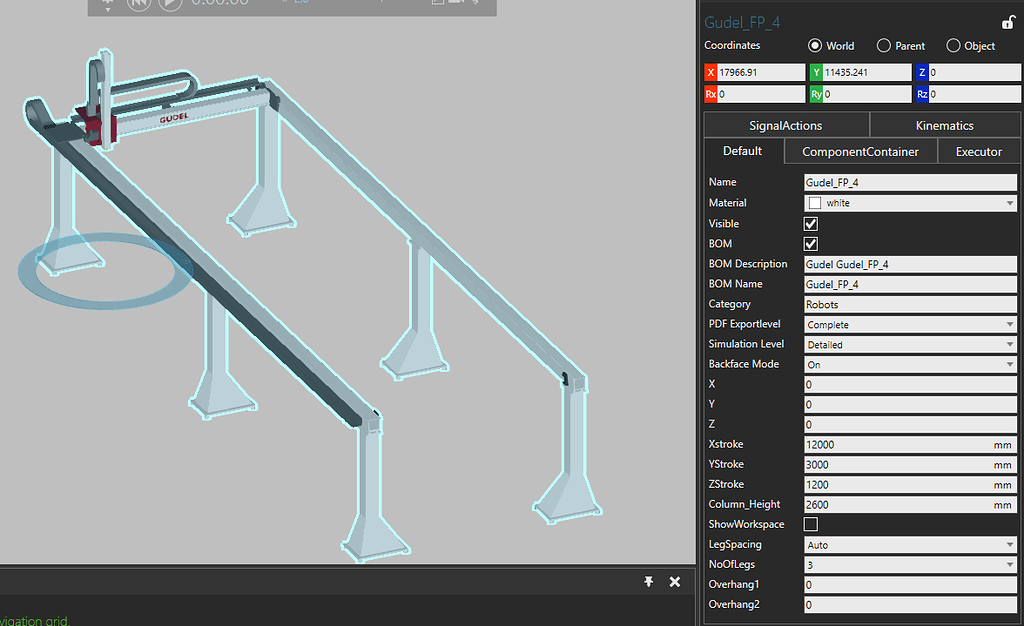Select the pointer icon at toolbar right

[x=475, y=3]
